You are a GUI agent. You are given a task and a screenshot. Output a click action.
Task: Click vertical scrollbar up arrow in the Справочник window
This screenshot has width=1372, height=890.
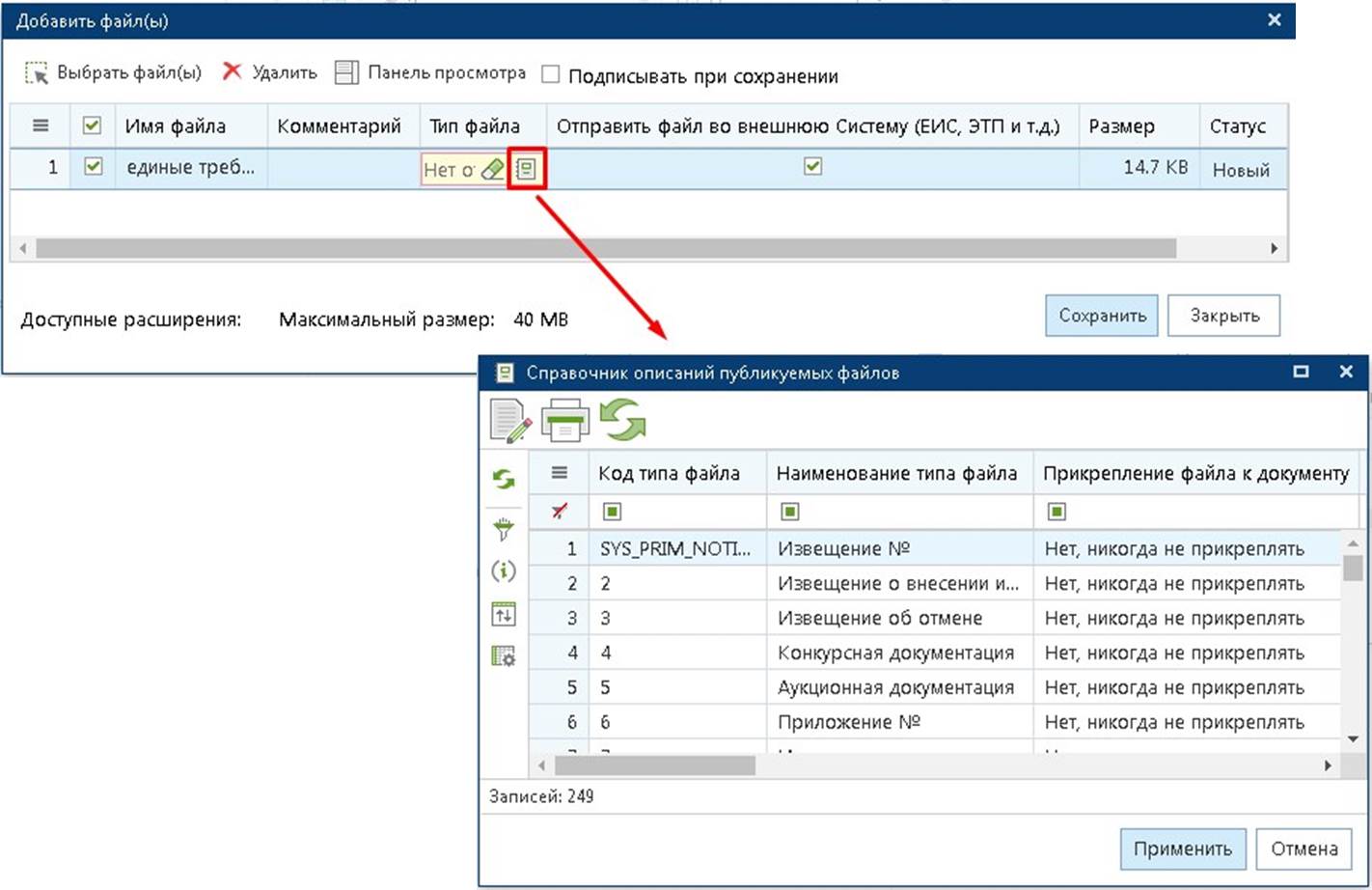(1352, 542)
